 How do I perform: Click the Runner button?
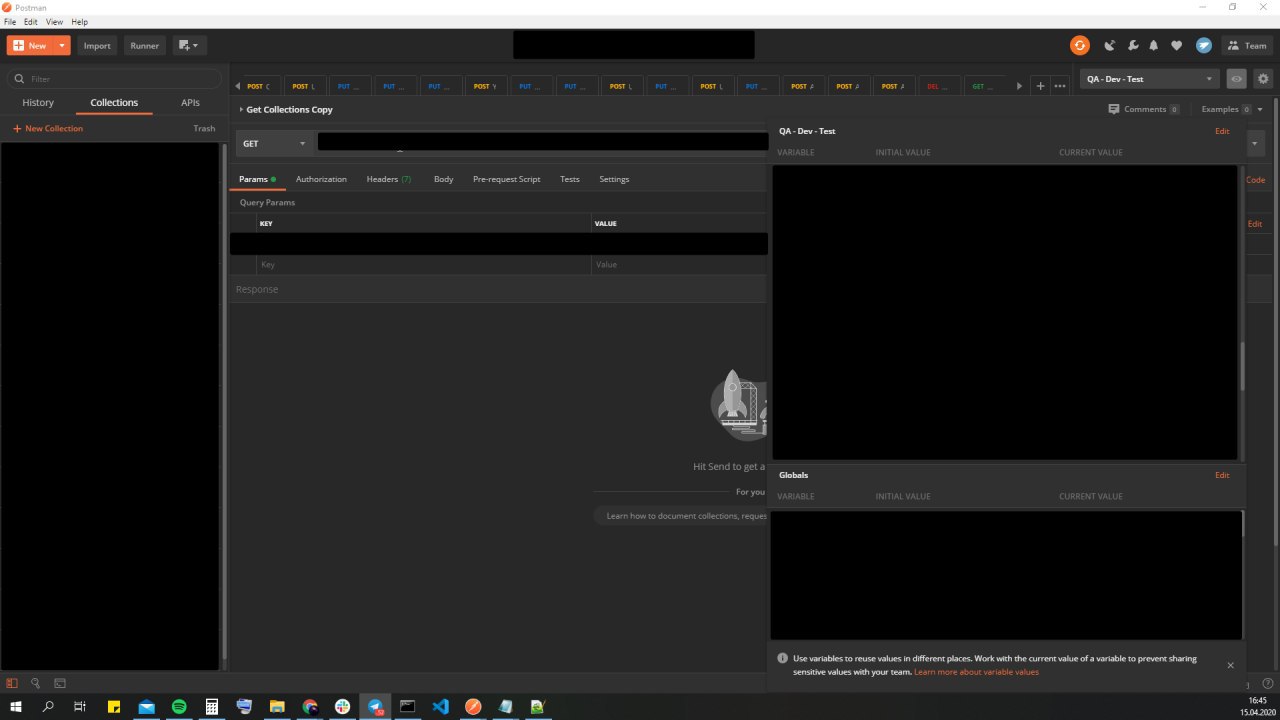point(145,45)
